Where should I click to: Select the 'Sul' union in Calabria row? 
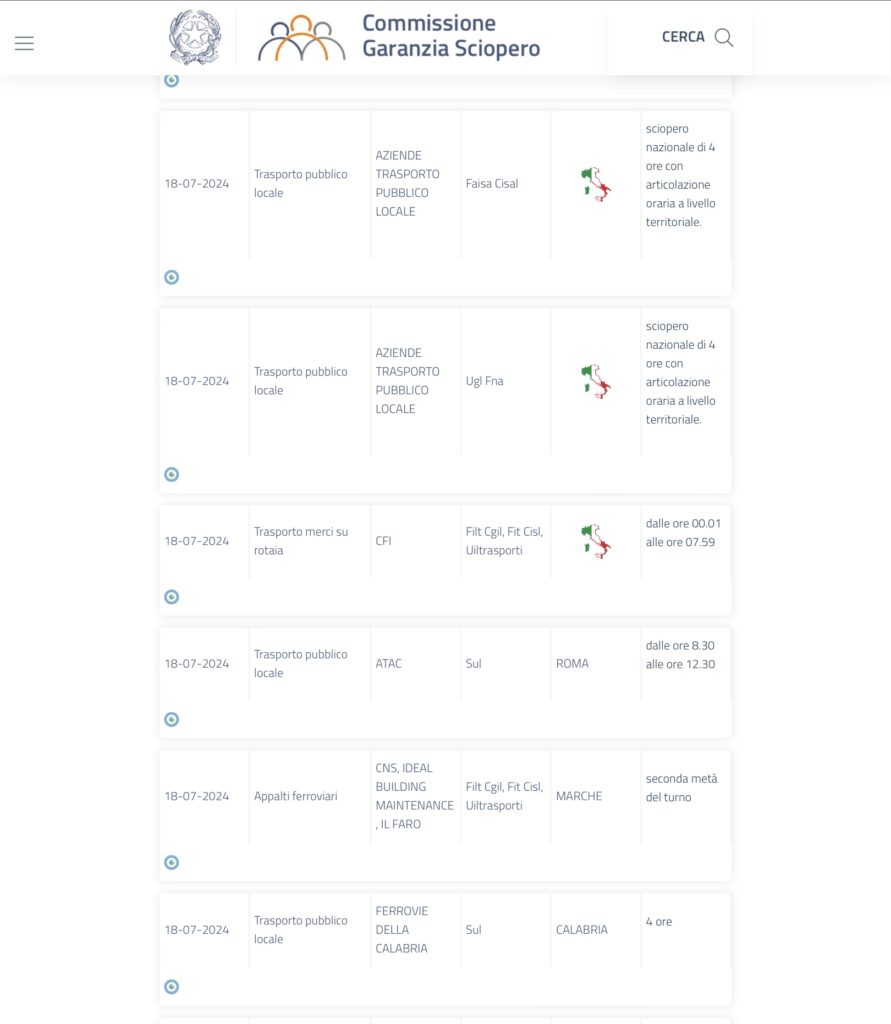474,929
